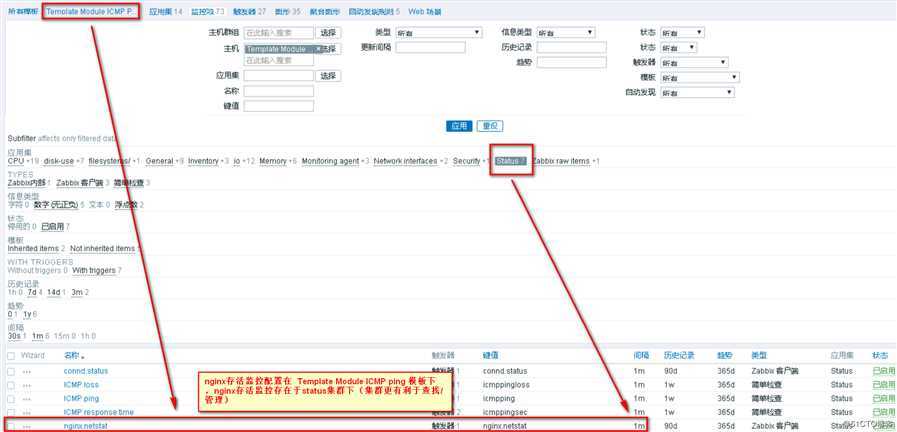Go to the 图形 35 tab

[x=287, y=11]
